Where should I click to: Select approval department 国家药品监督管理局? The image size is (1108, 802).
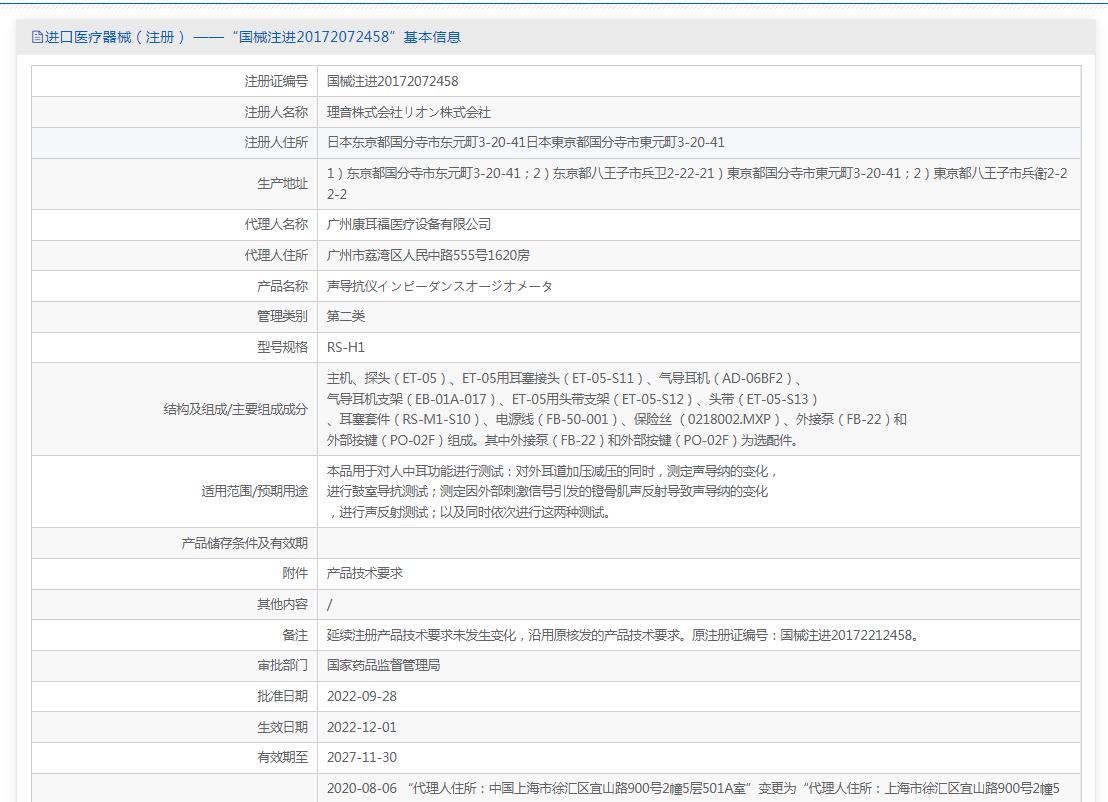pyautogui.click(x=383, y=665)
